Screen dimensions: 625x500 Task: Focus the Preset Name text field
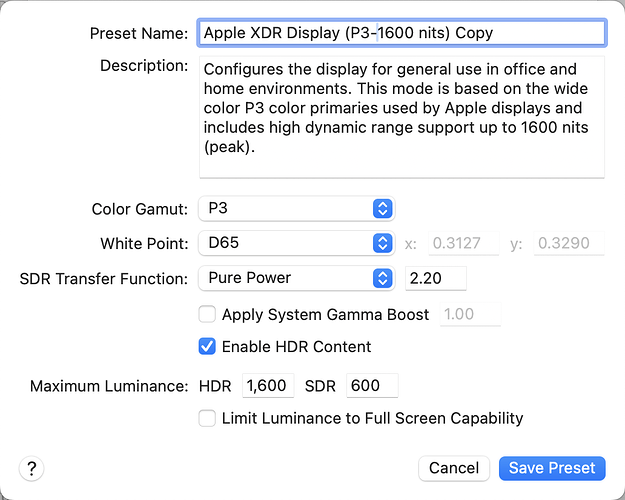(x=402, y=33)
